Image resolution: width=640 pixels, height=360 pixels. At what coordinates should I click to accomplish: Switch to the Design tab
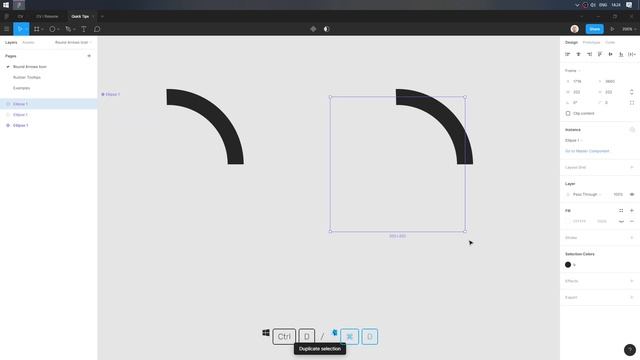(x=571, y=42)
